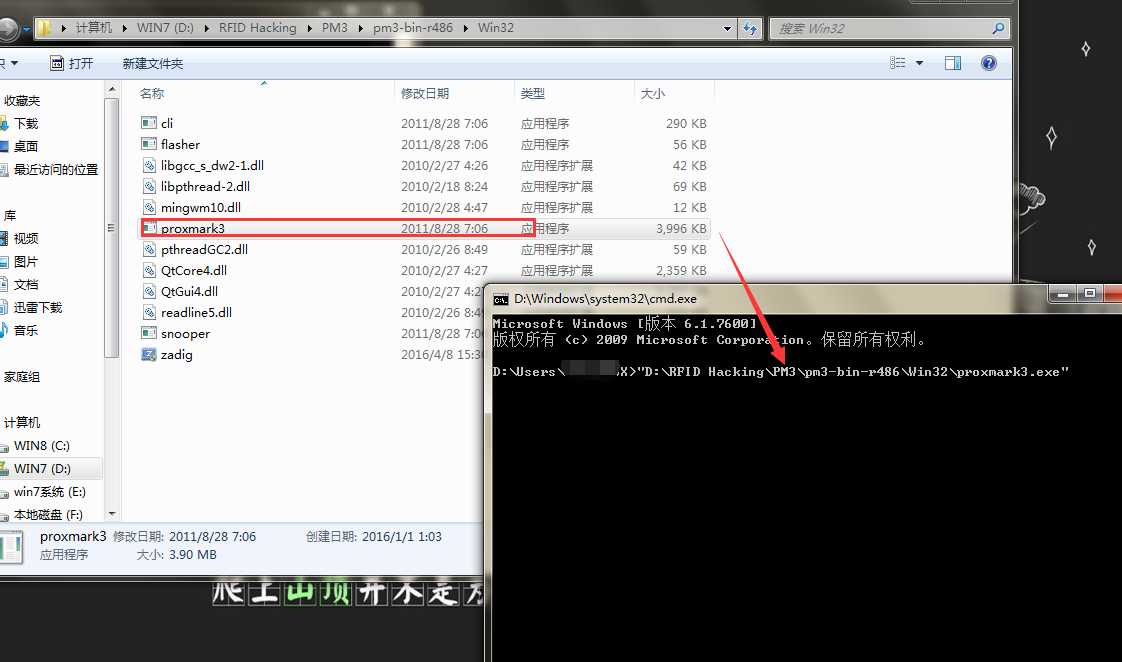Open 最近访问的位置 in the sidebar
1122x662 pixels.
(55, 169)
